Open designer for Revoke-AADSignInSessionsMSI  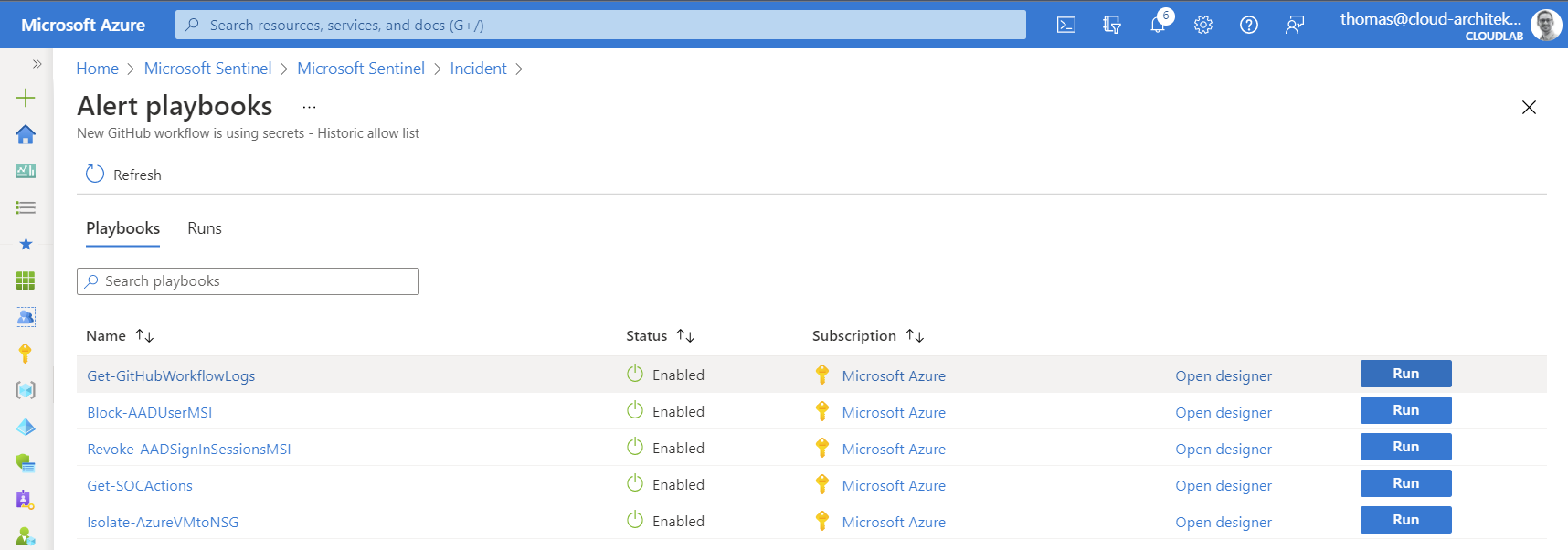[x=1224, y=449]
